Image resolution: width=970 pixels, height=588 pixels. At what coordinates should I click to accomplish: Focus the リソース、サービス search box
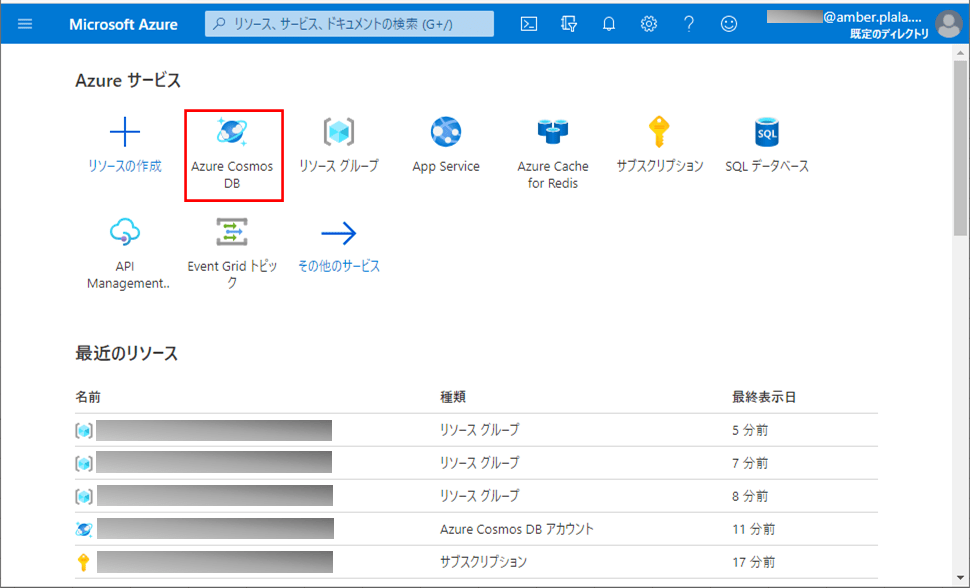tap(350, 24)
